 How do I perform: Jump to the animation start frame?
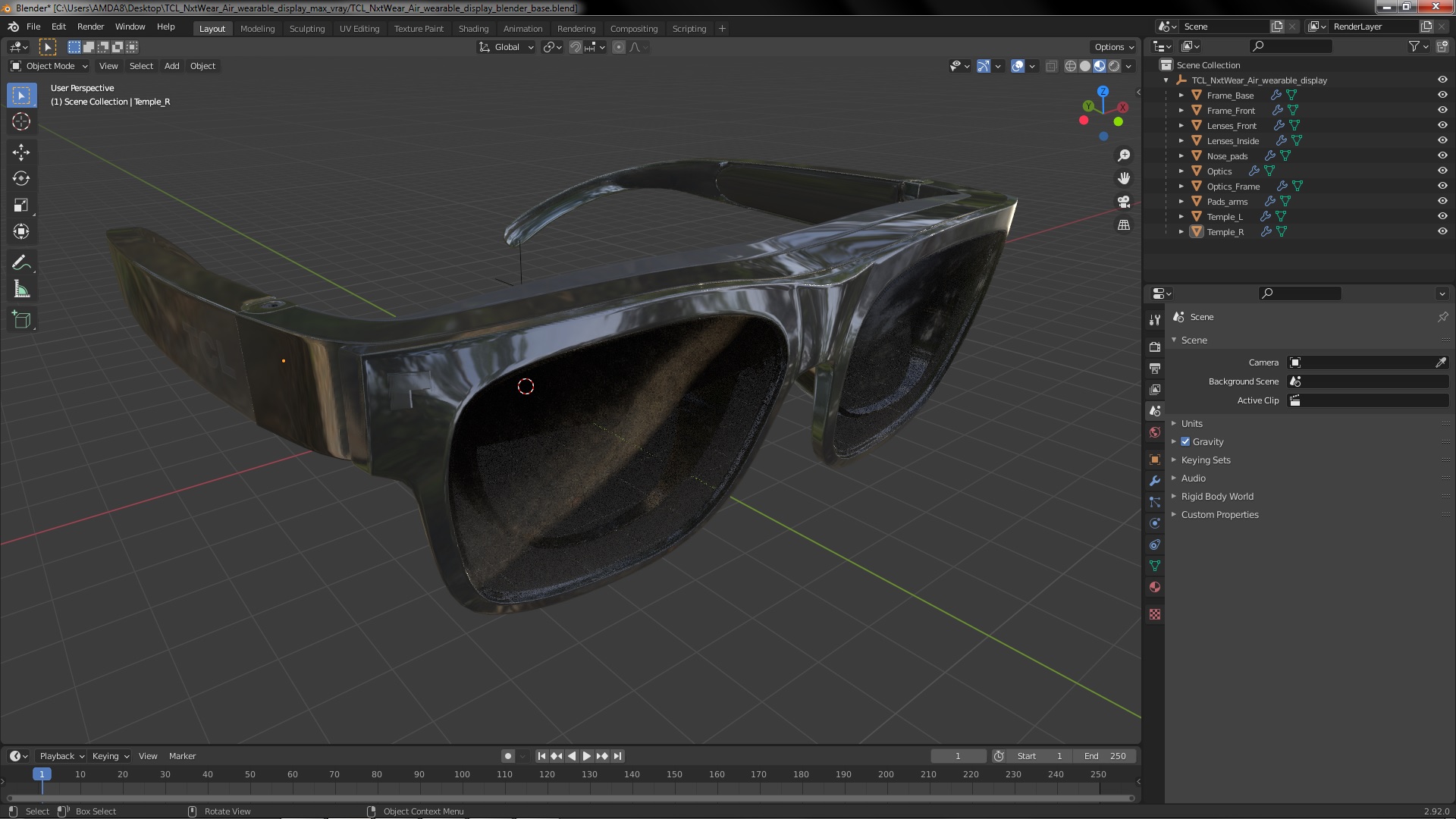(x=541, y=756)
